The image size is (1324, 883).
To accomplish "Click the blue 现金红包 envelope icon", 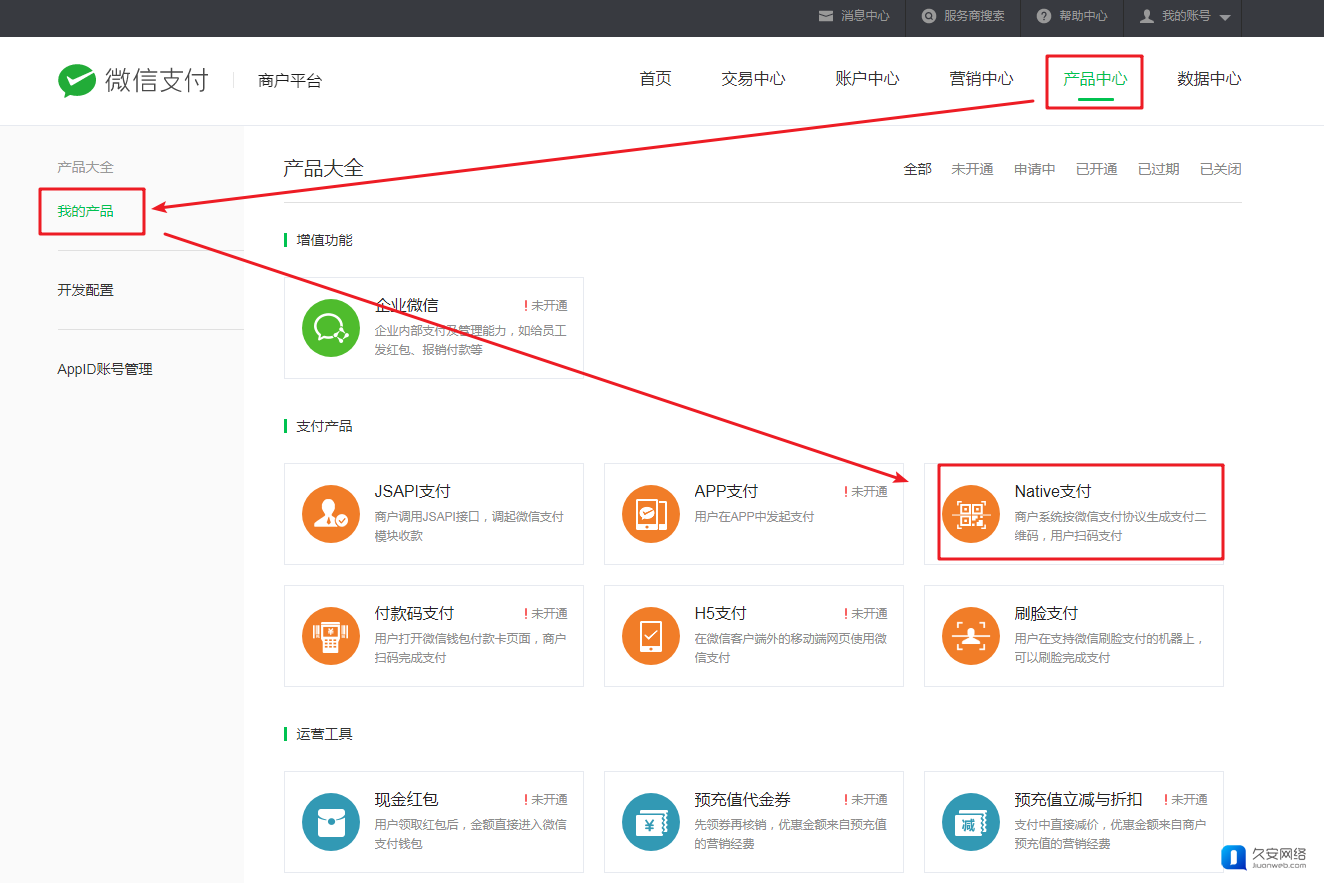I will coord(331,822).
